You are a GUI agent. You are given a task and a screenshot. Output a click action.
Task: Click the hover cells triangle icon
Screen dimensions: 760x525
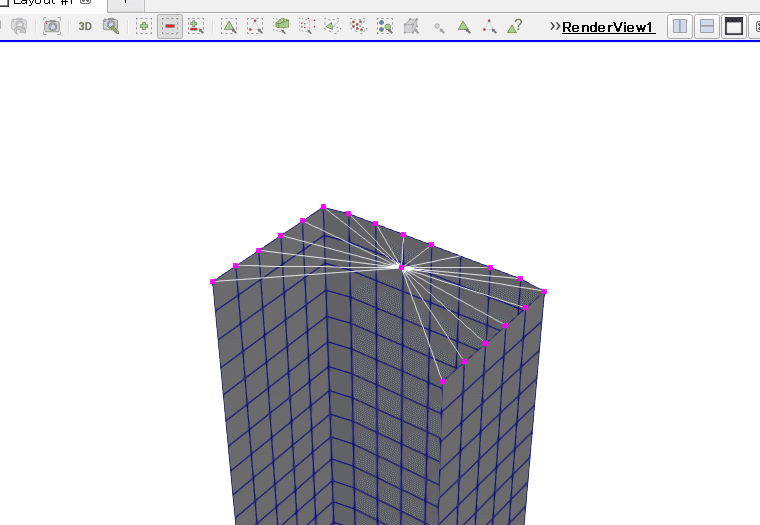coord(464,27)
